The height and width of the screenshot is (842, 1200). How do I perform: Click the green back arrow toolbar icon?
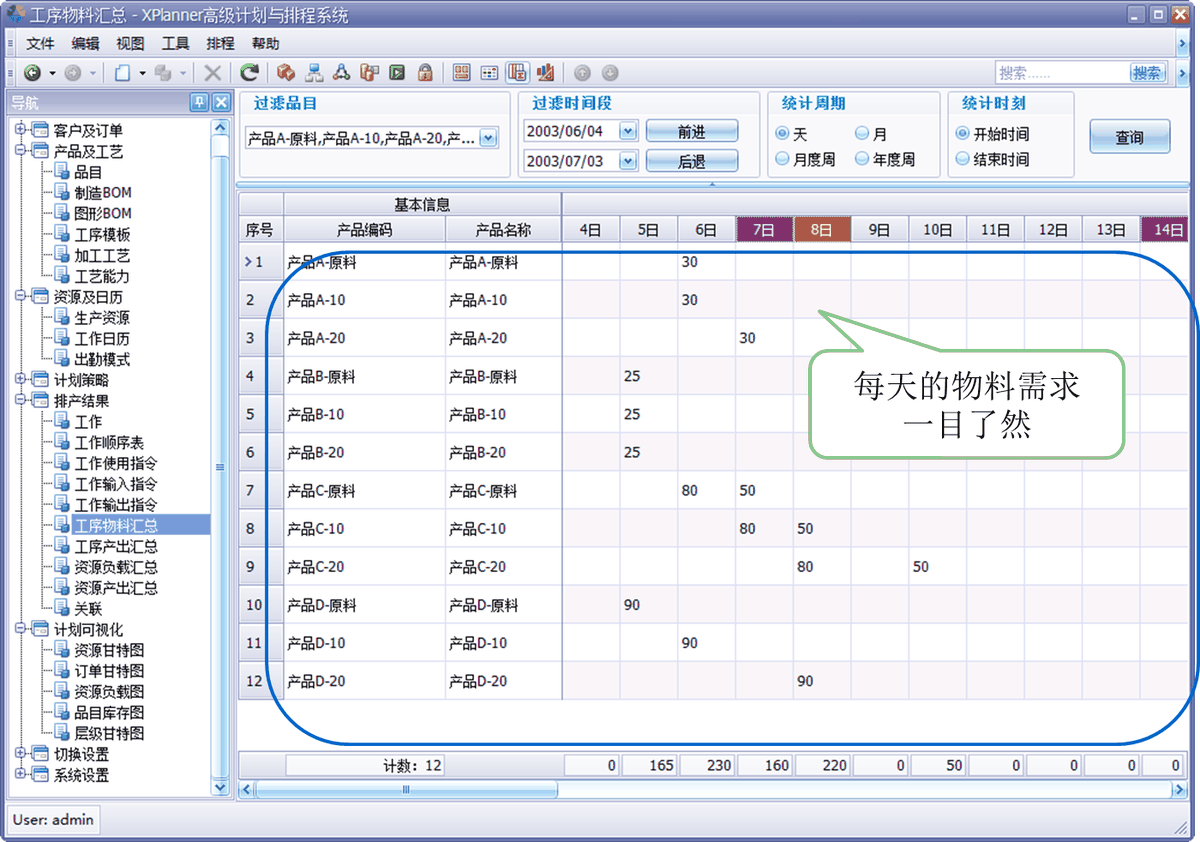tap(32, 73)
